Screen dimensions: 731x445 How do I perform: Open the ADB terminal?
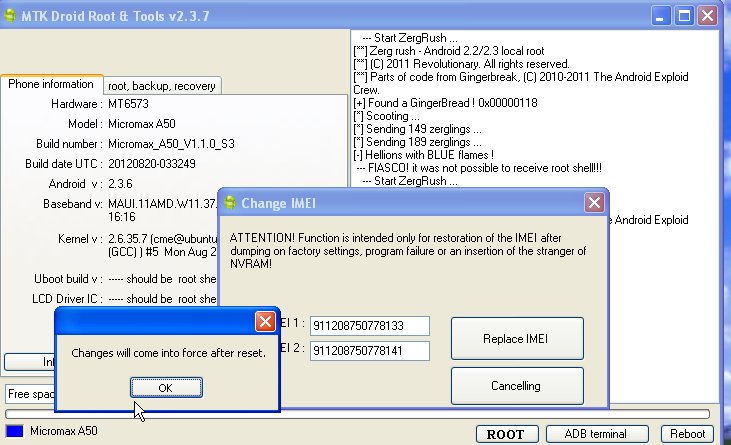[594, 434]
